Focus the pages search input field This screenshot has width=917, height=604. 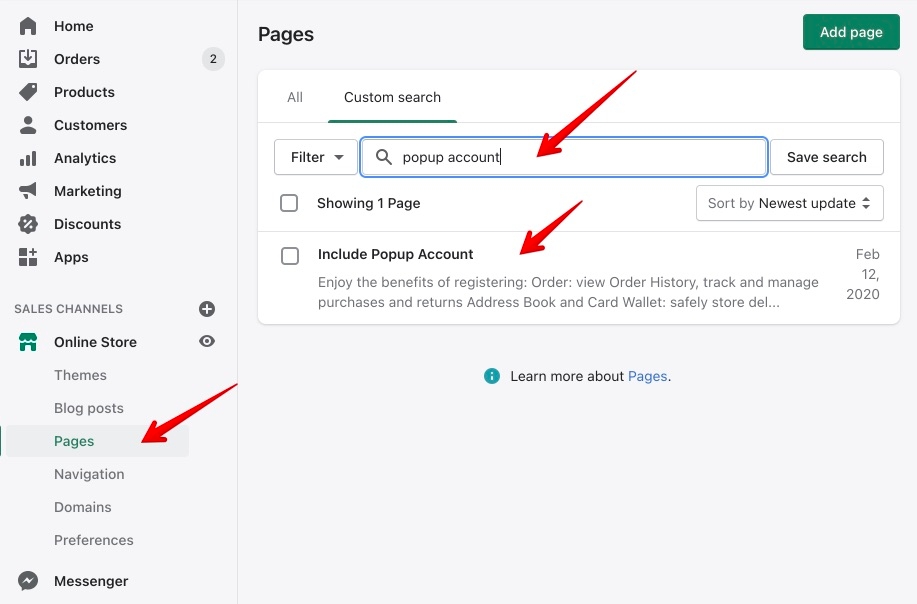(580, 157)
